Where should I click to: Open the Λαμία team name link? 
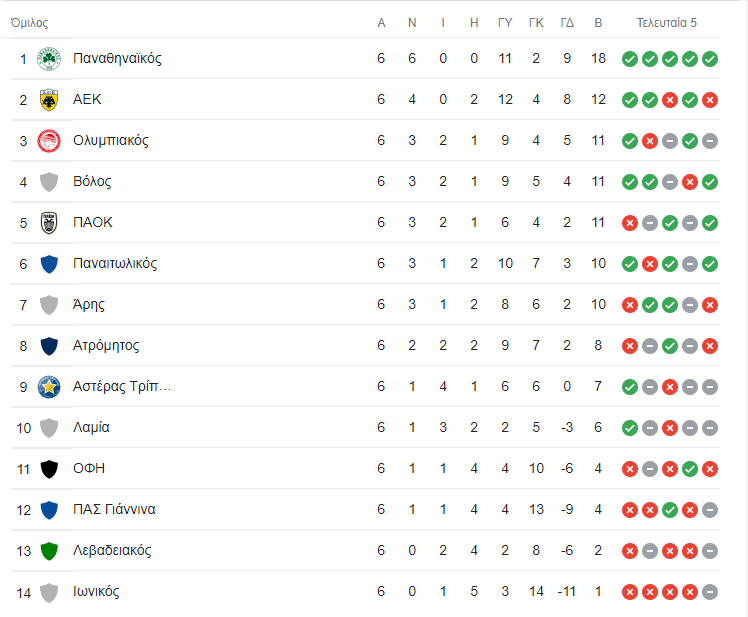click(x=91, y=427)
